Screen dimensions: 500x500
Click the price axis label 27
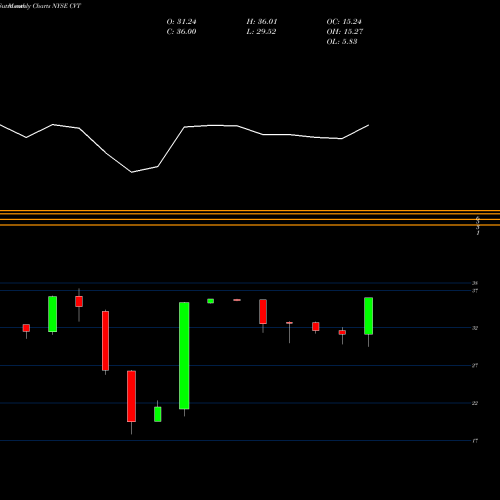475,366
